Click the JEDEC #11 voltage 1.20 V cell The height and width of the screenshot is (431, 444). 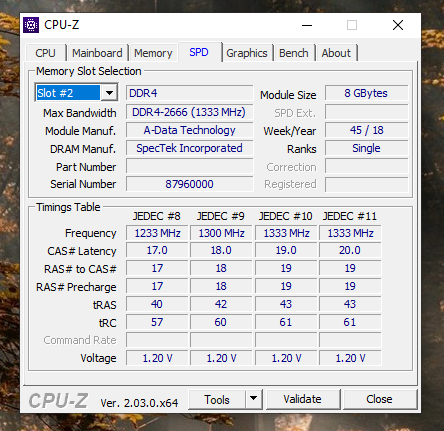pos(350,358)
